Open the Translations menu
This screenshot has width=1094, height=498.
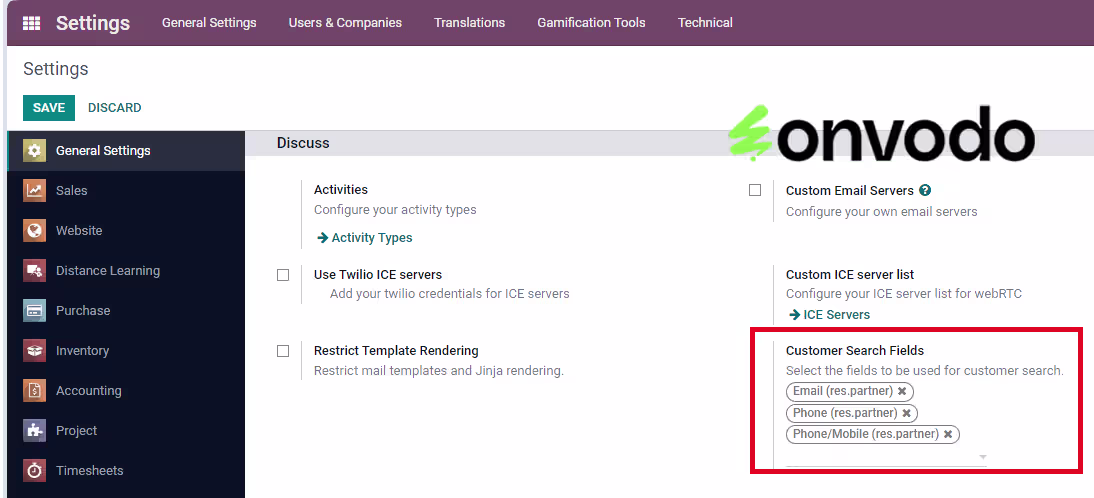tap(470, 23)
